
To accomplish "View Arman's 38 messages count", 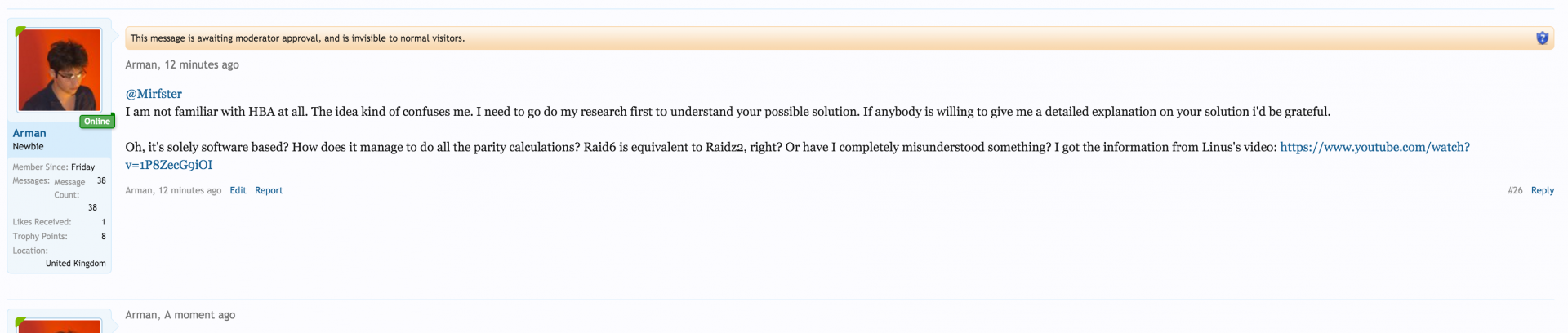I will point(101,180).
